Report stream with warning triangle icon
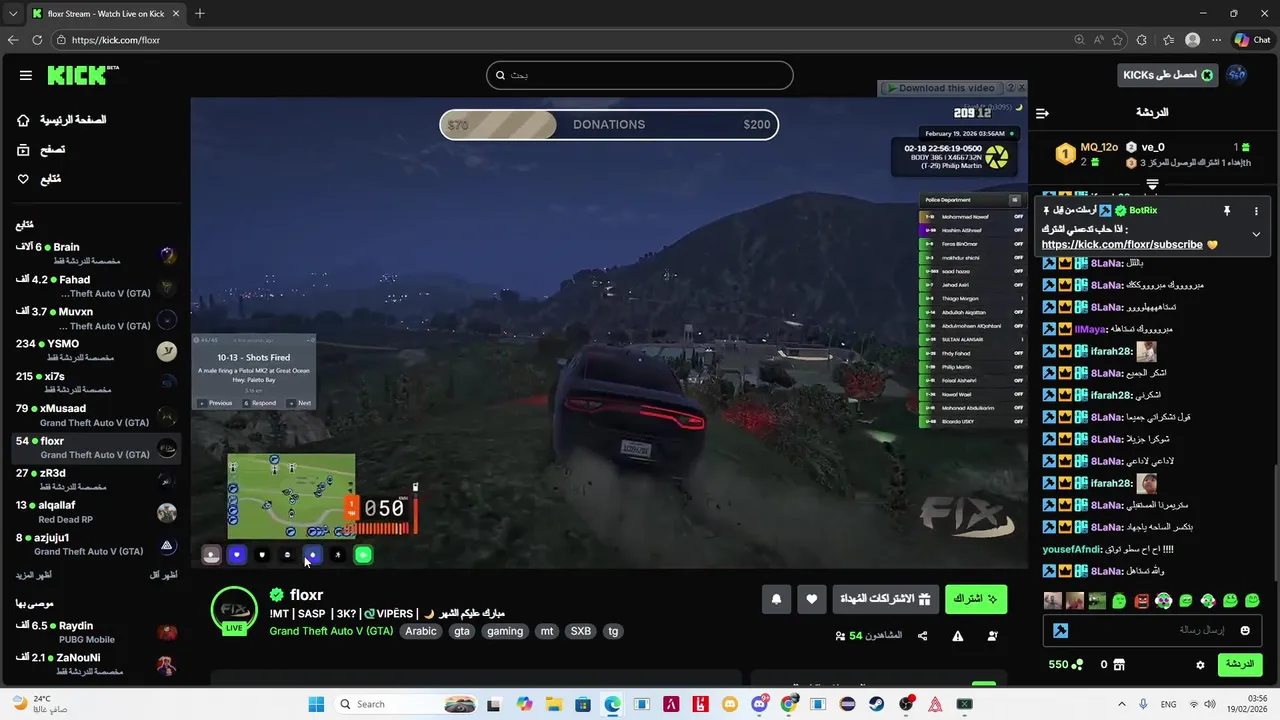 pyautogui.click(x=957, y=636)
